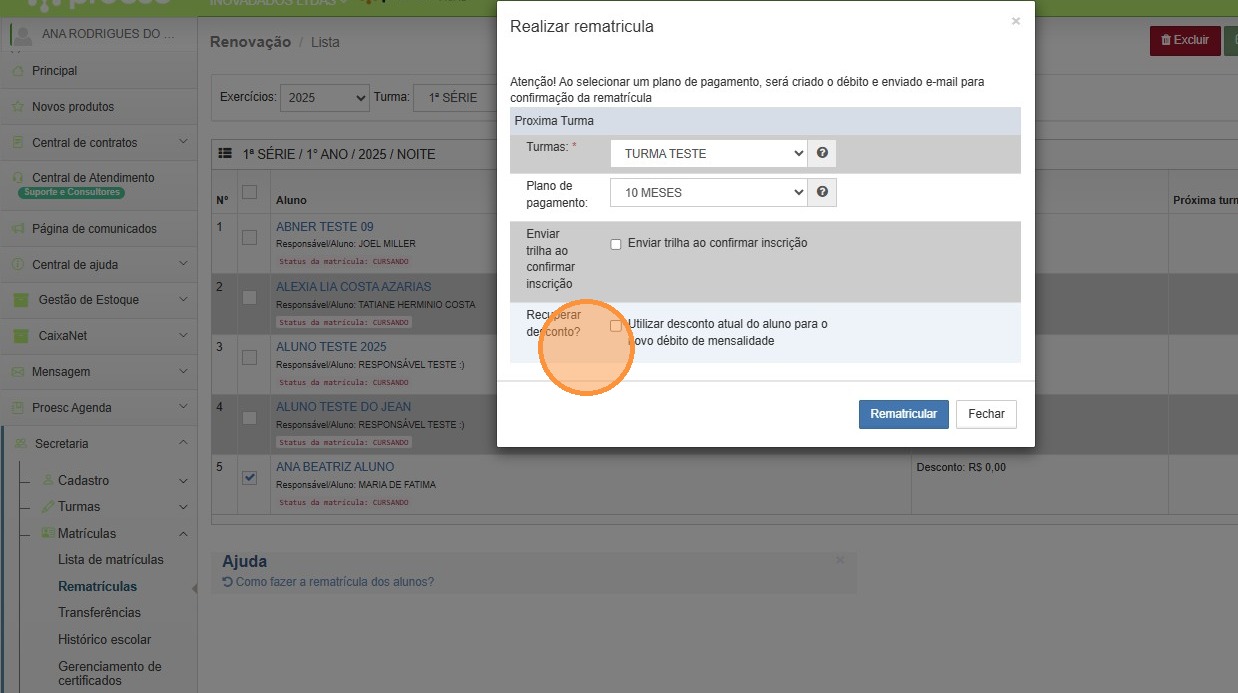The image size is (1238, 693).
Task: Expand the Central de ajuda chevron
Action: [183, 265]
